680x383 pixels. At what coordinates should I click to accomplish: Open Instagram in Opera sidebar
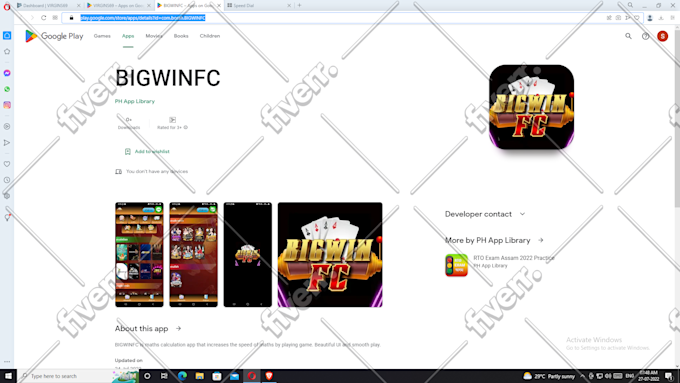pyautogui.click(x=7, y=105)
